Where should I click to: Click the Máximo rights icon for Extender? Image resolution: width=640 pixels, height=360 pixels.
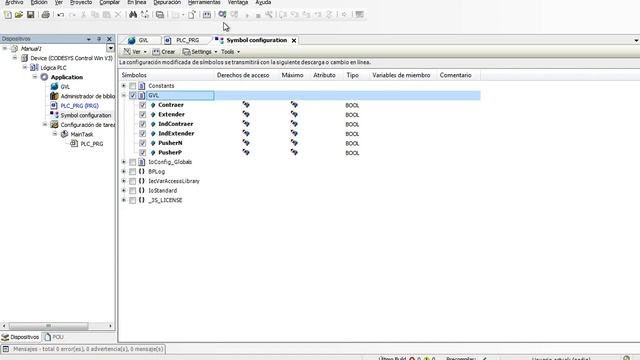[294, 114]
